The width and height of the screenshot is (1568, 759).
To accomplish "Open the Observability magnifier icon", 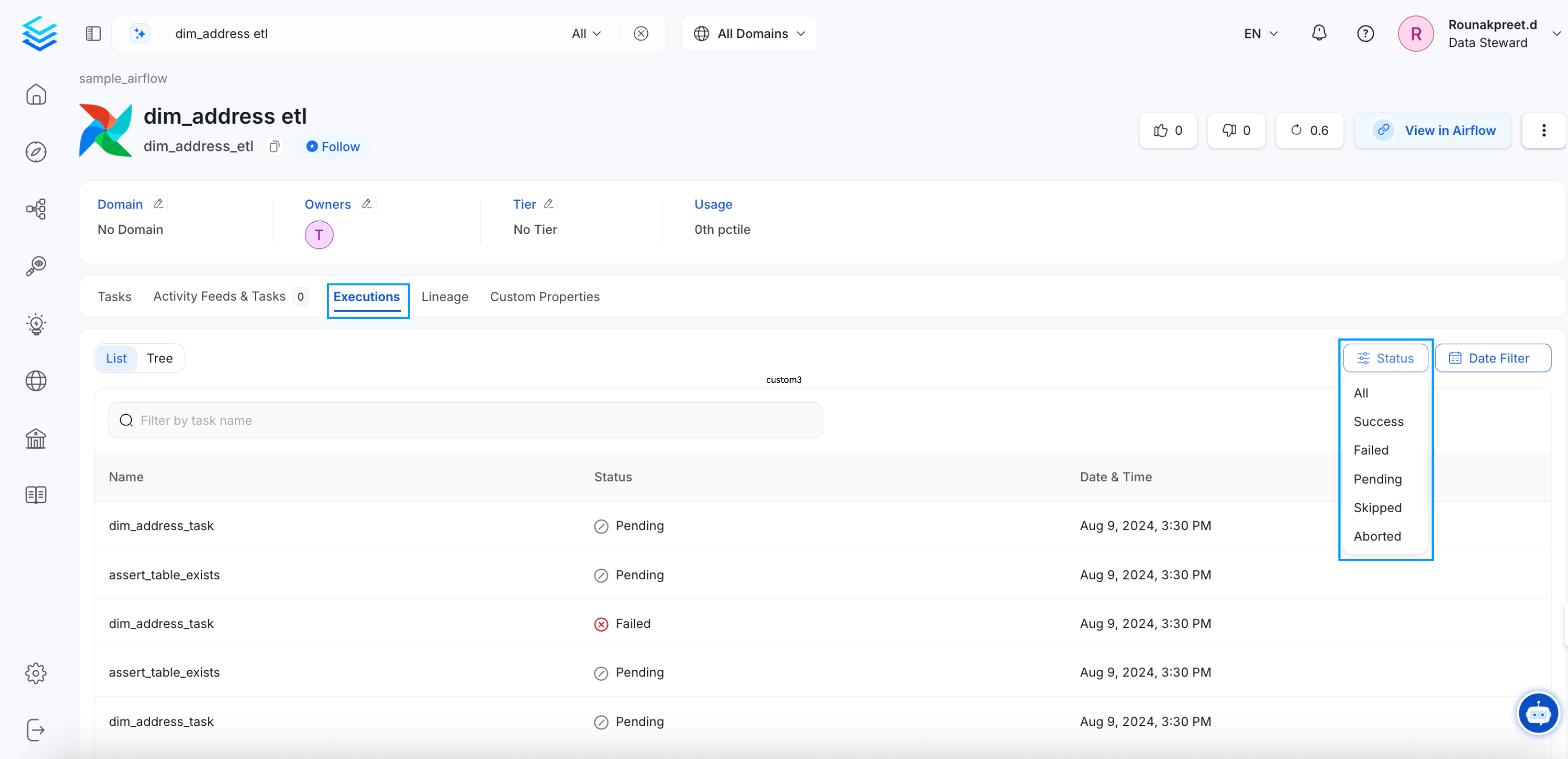I will (x=36, y=265).
